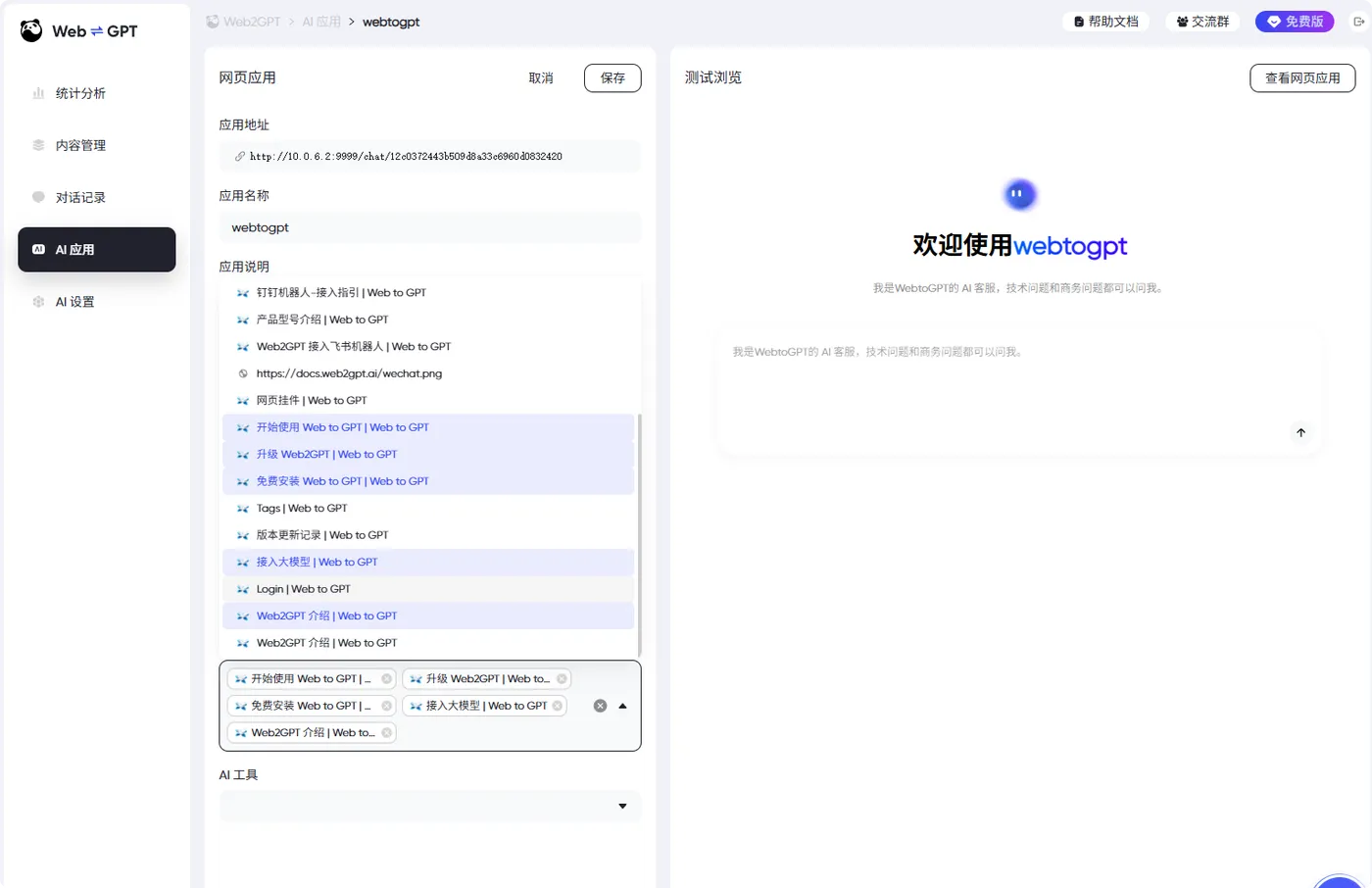Click the dropdown list scrollbar
This screenshot has height=888, width=1372.
coord(640,534)
